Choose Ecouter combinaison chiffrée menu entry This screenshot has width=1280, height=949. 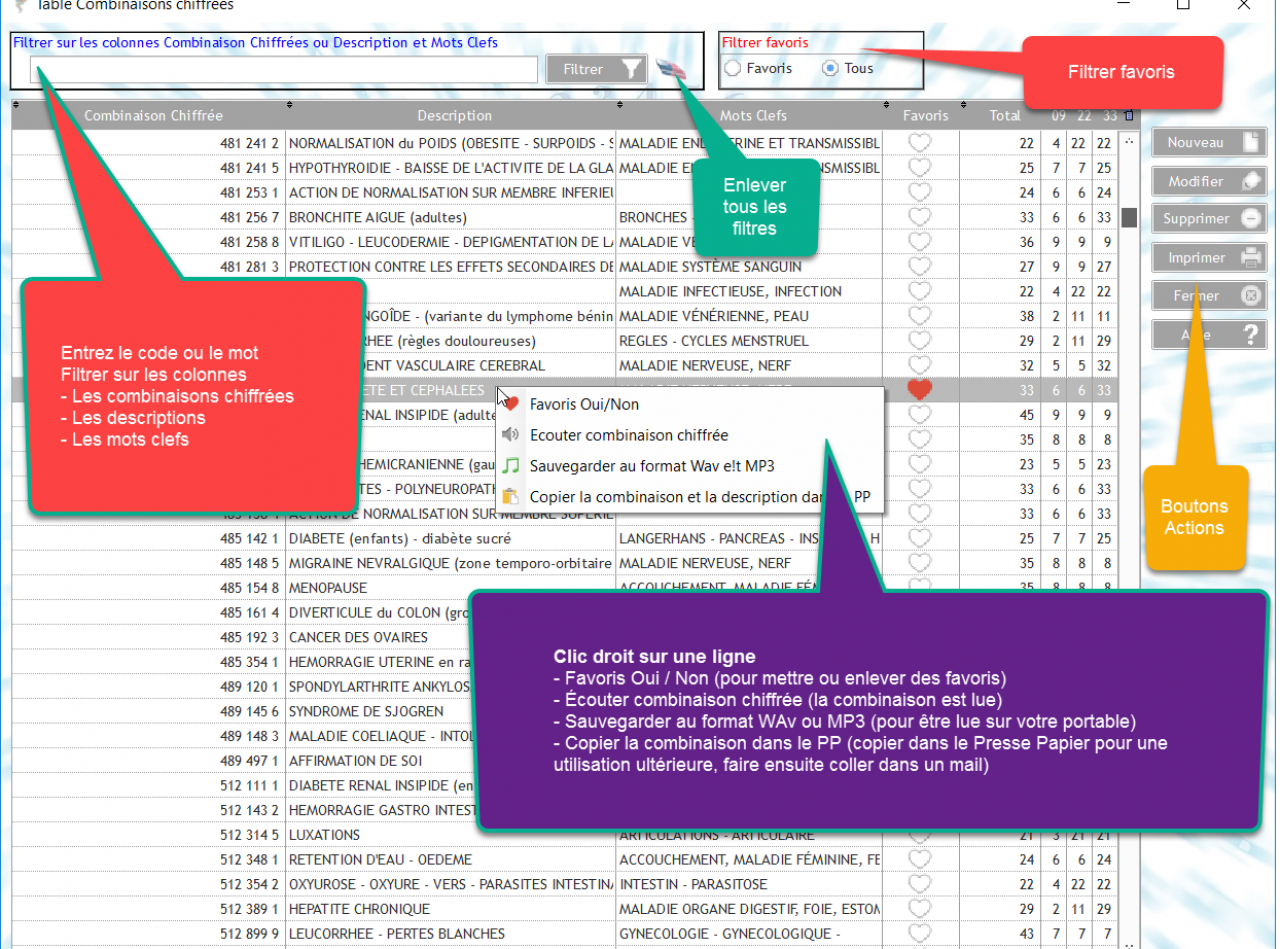[628, 435]
